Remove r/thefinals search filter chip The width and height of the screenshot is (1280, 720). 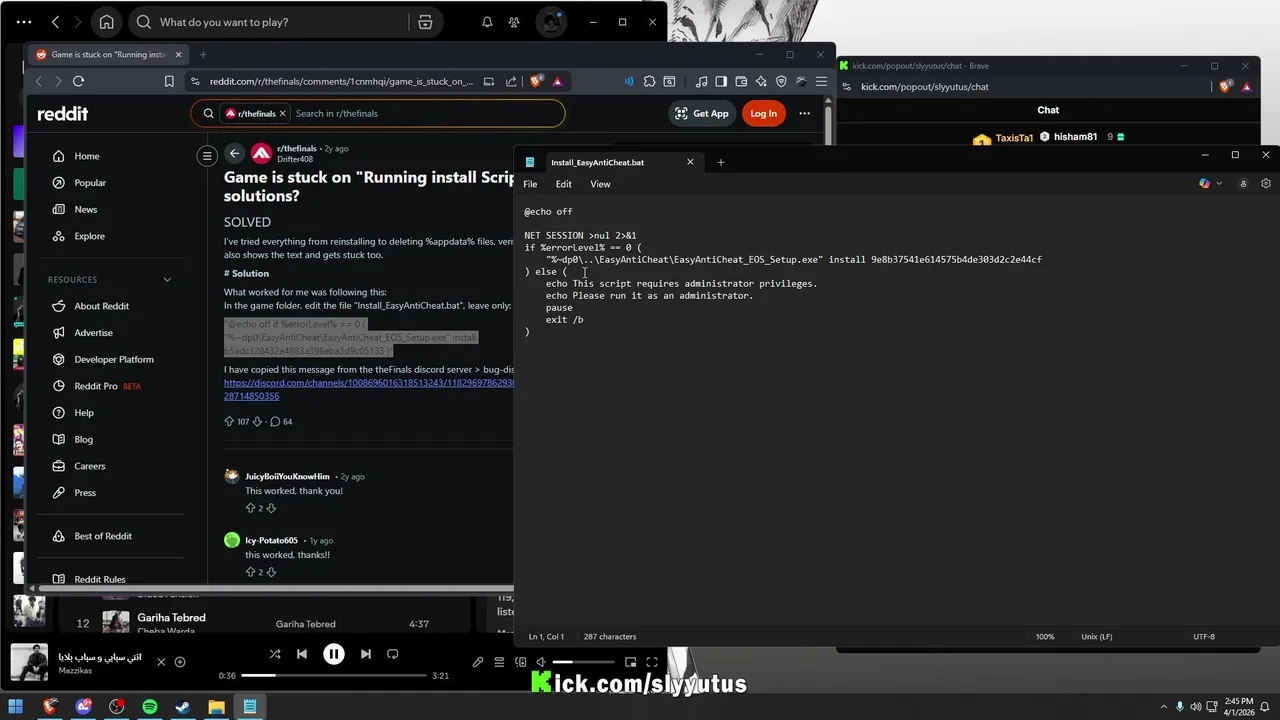pyautogui.click(x=283, y=114)
